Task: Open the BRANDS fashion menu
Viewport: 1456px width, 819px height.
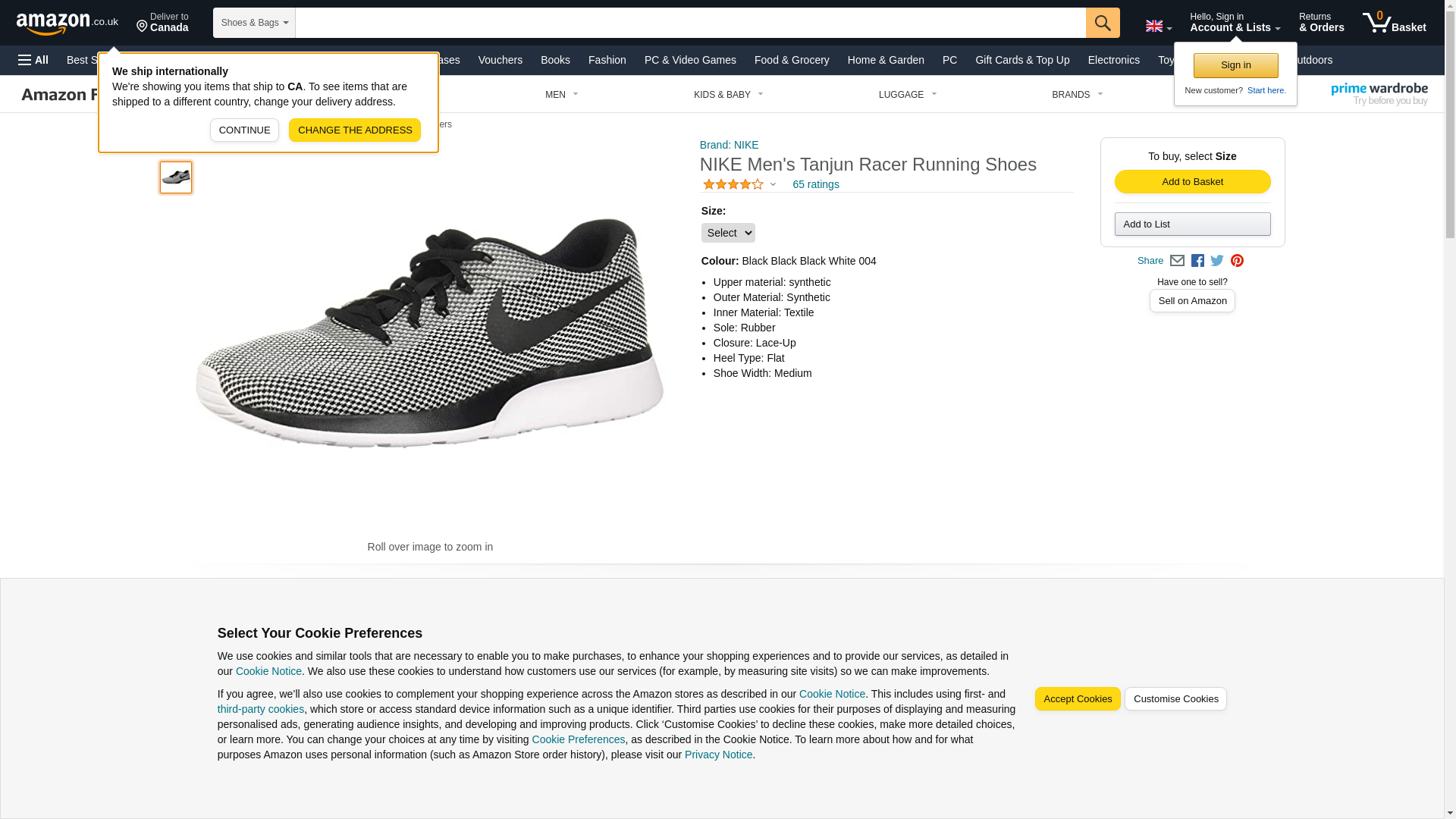Action: tap(1077, 95)
